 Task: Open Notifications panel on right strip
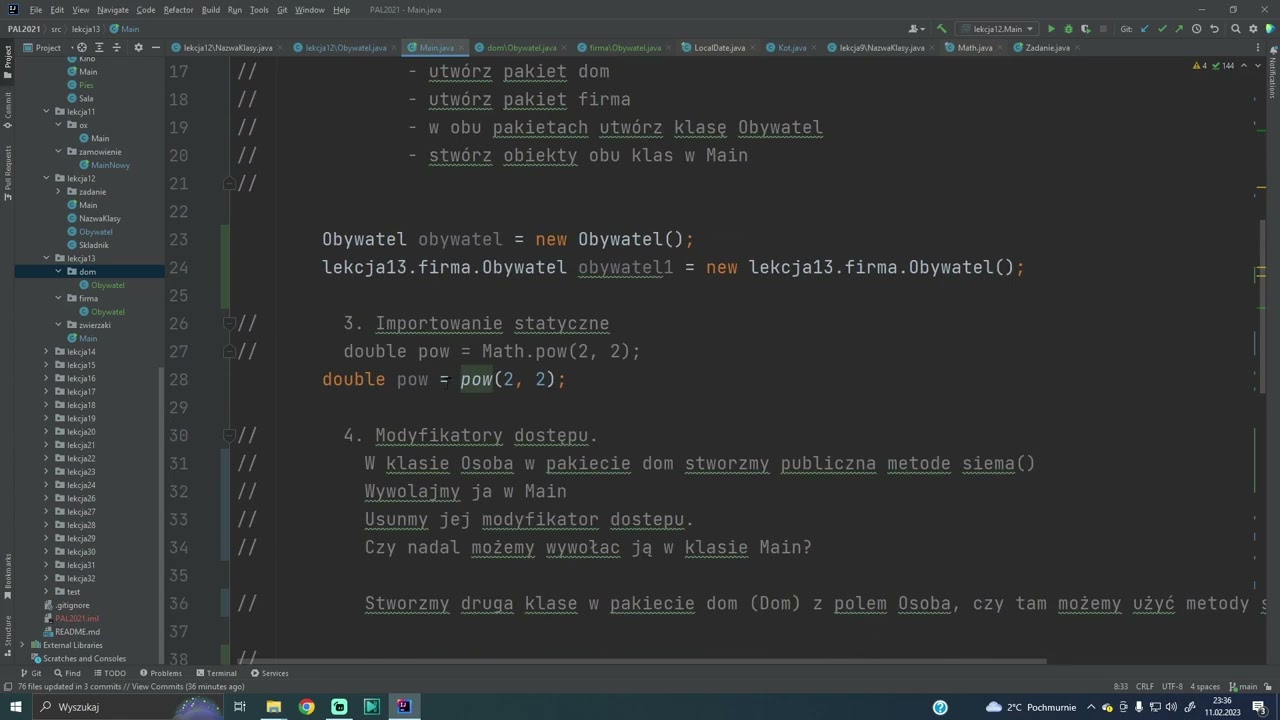[1272, 72]
